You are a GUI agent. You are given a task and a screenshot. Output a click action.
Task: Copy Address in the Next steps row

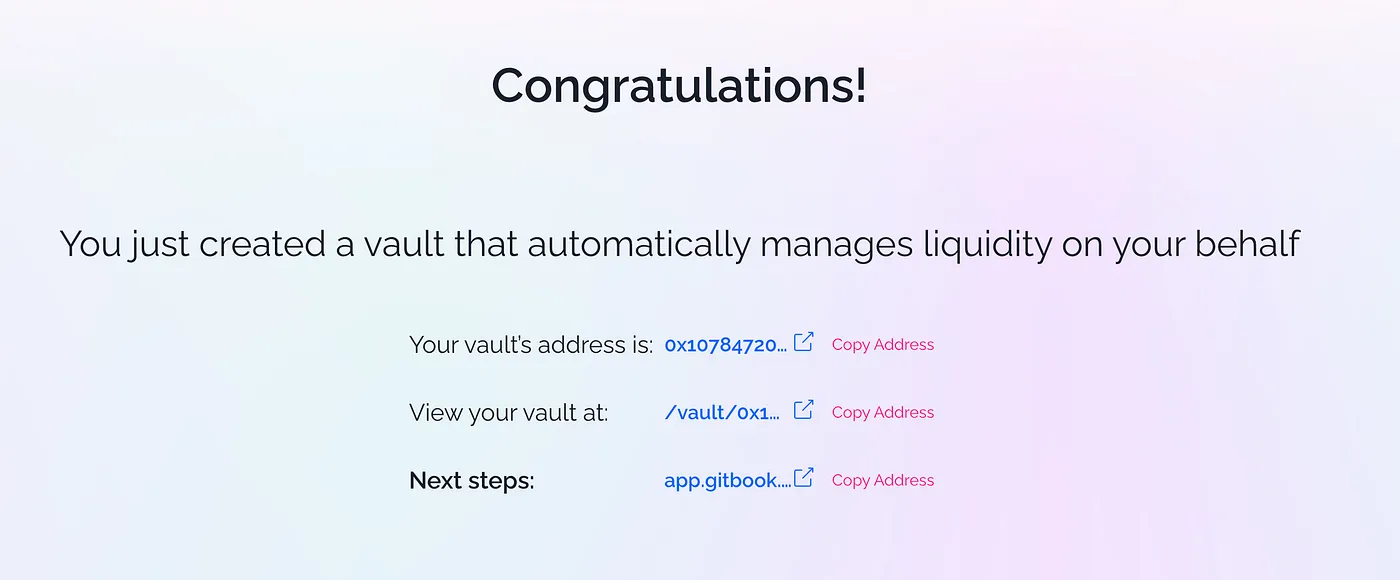882,481
